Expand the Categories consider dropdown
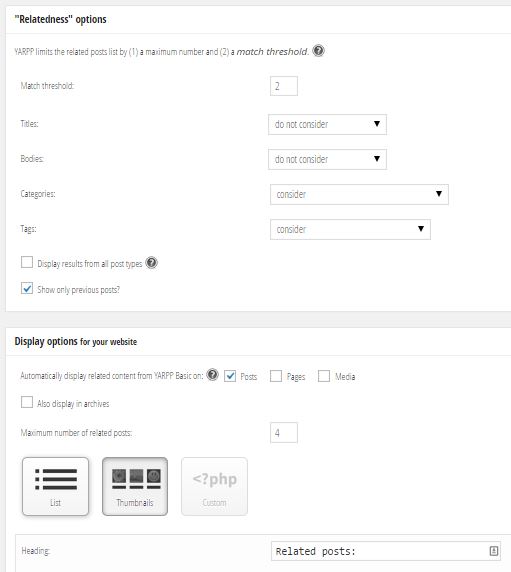The width and height of the screenshot is (511, 572). click(359, 194)
